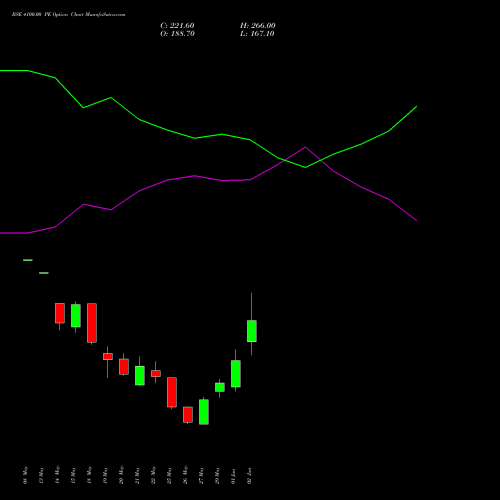Select the 19 May small red candlestick
500x500 pixels.
(108, 356)
